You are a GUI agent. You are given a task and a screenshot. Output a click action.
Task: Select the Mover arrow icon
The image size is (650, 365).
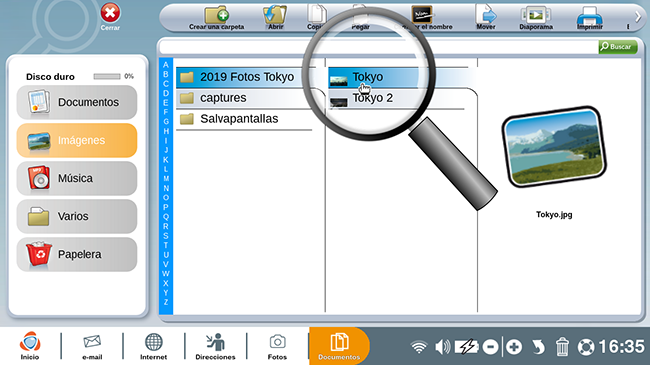tap(486, 15)
